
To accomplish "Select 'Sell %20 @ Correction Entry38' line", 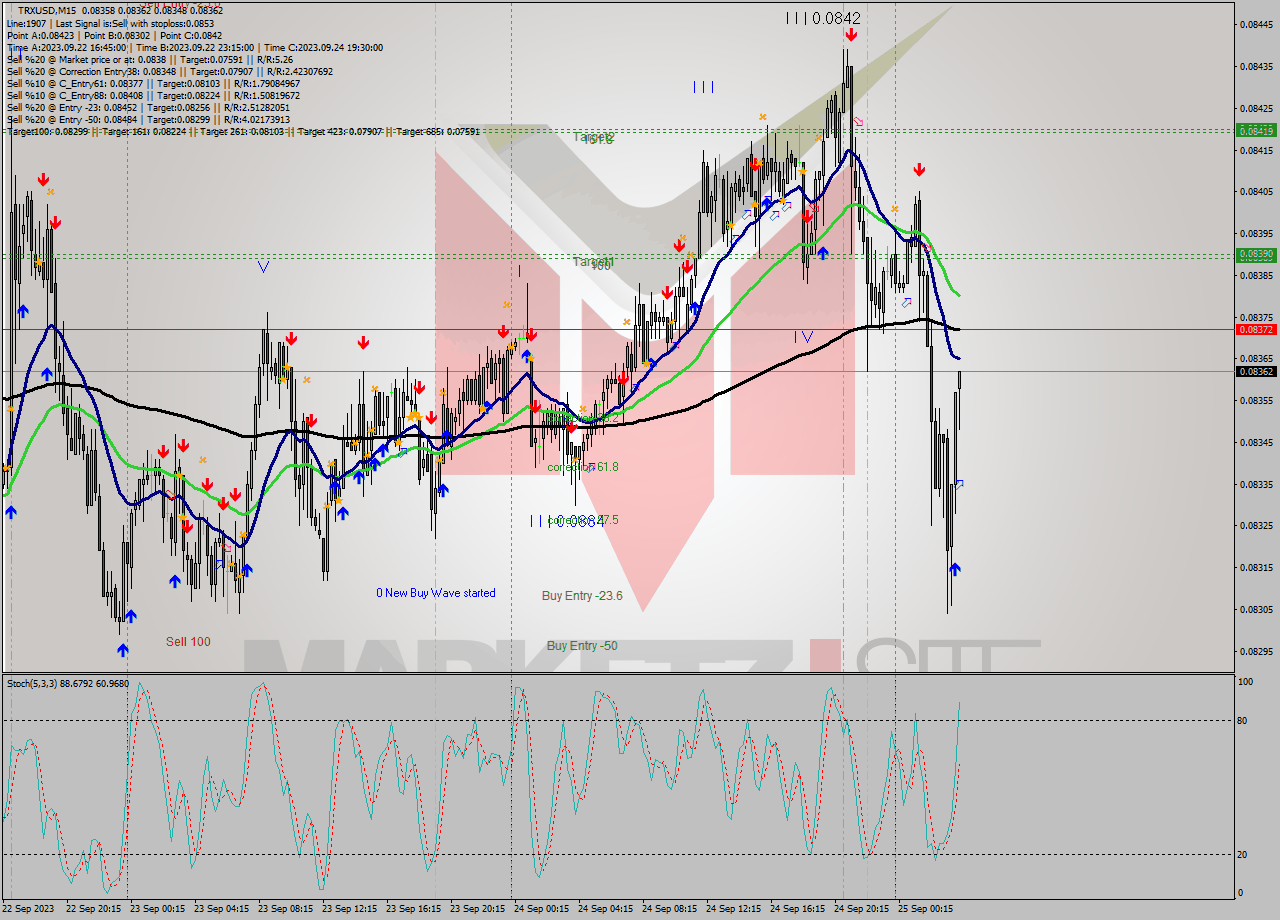I will [170, 71].
